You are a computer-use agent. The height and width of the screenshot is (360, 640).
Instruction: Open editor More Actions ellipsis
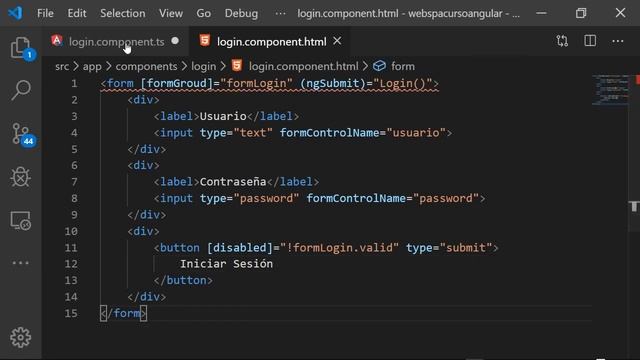(x=618, y=41)
